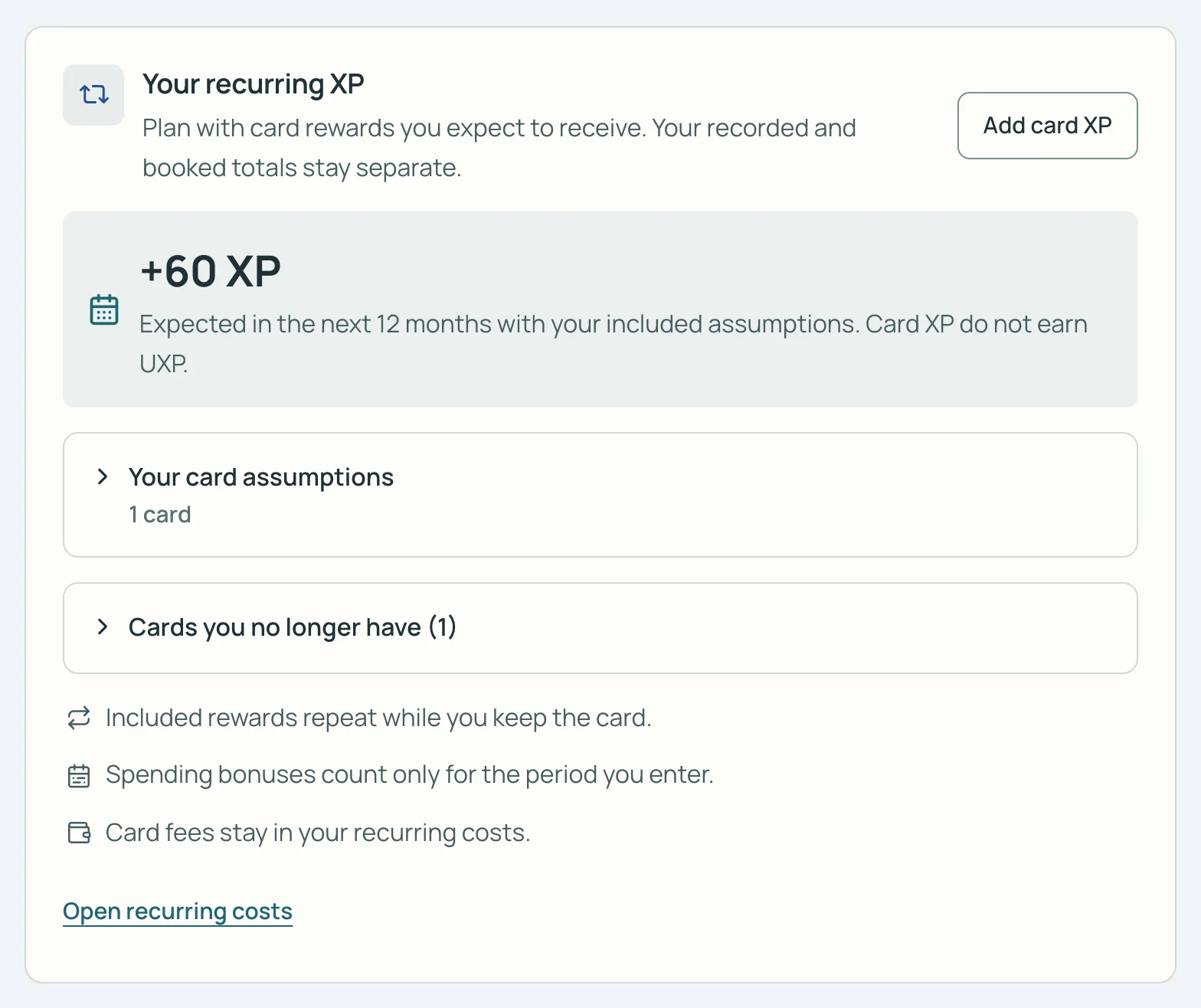Click 'Included rewards repeat while you keep' text
1201x1008 pixels.
pyautogui.click(x=378, y=718)
